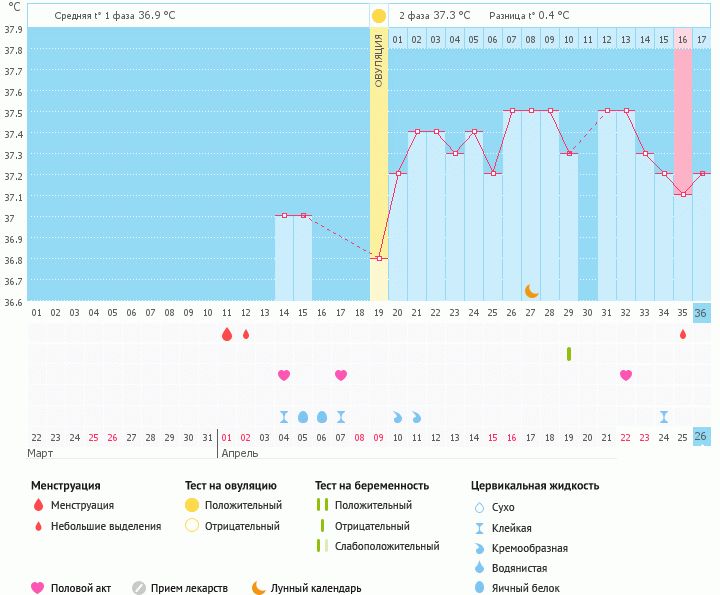
Task: Select the heart icon on April 04
Action: pos(284,375)
